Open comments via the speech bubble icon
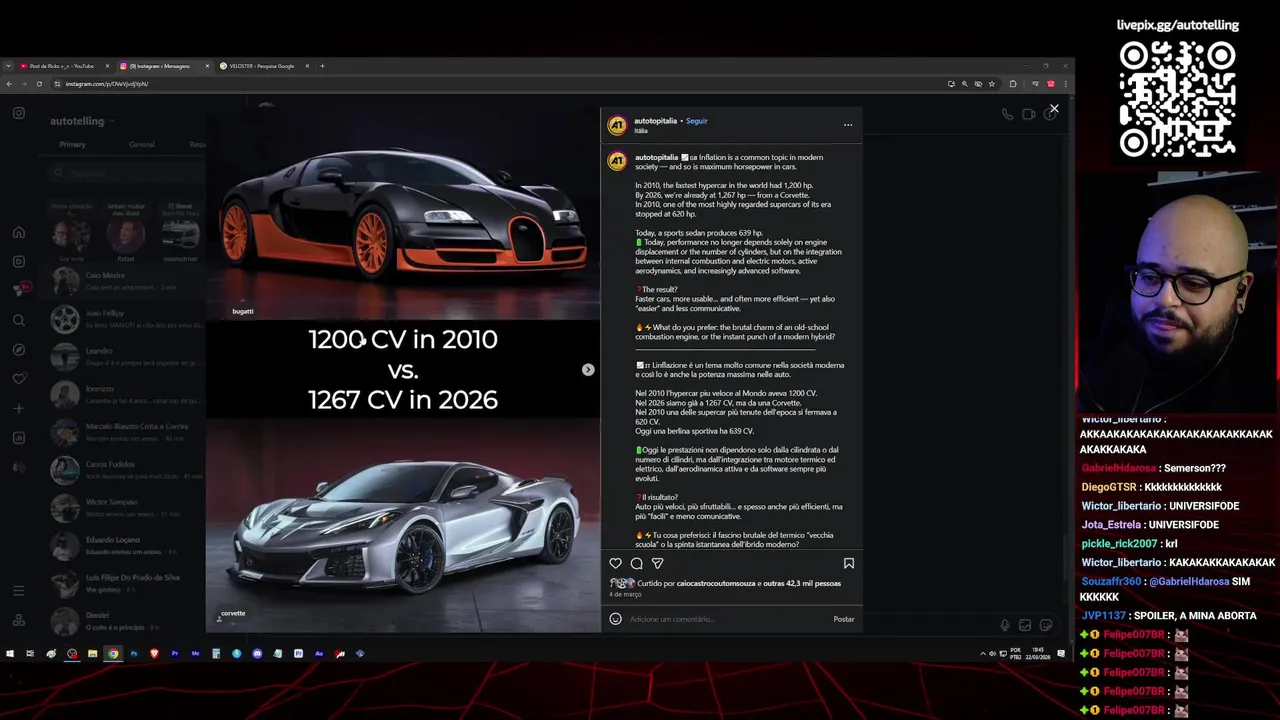The image size is (1280, 720). [636, 564]
